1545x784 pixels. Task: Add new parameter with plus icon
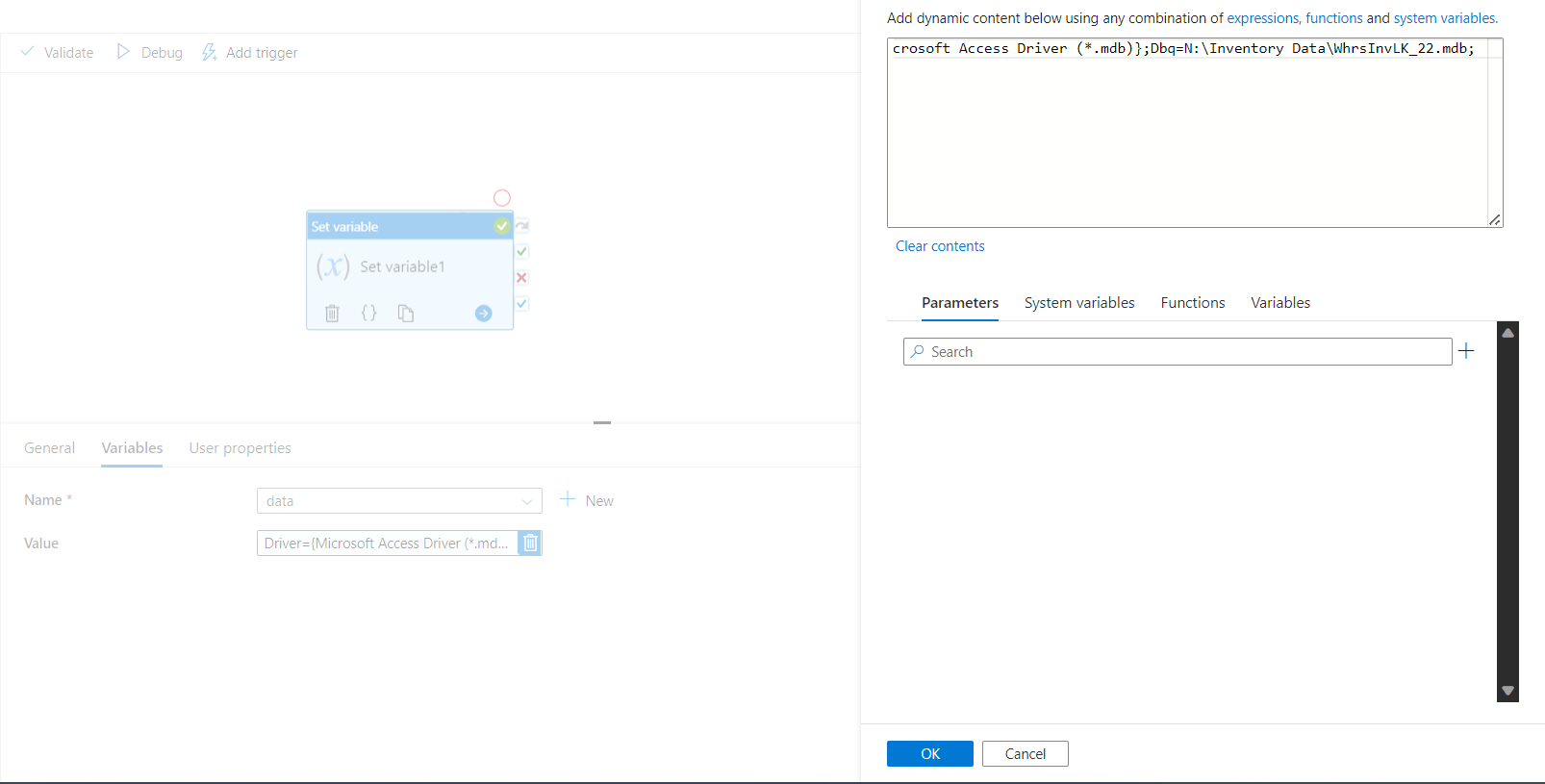point(1466,351)
